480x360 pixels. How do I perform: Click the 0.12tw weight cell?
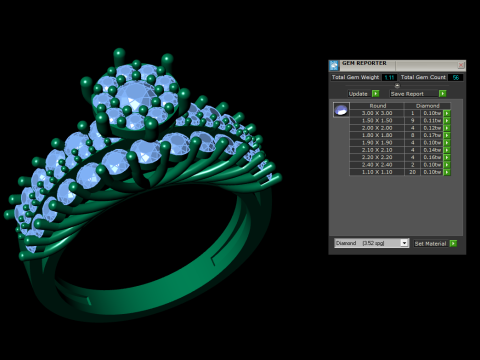[x=432, y=128]
